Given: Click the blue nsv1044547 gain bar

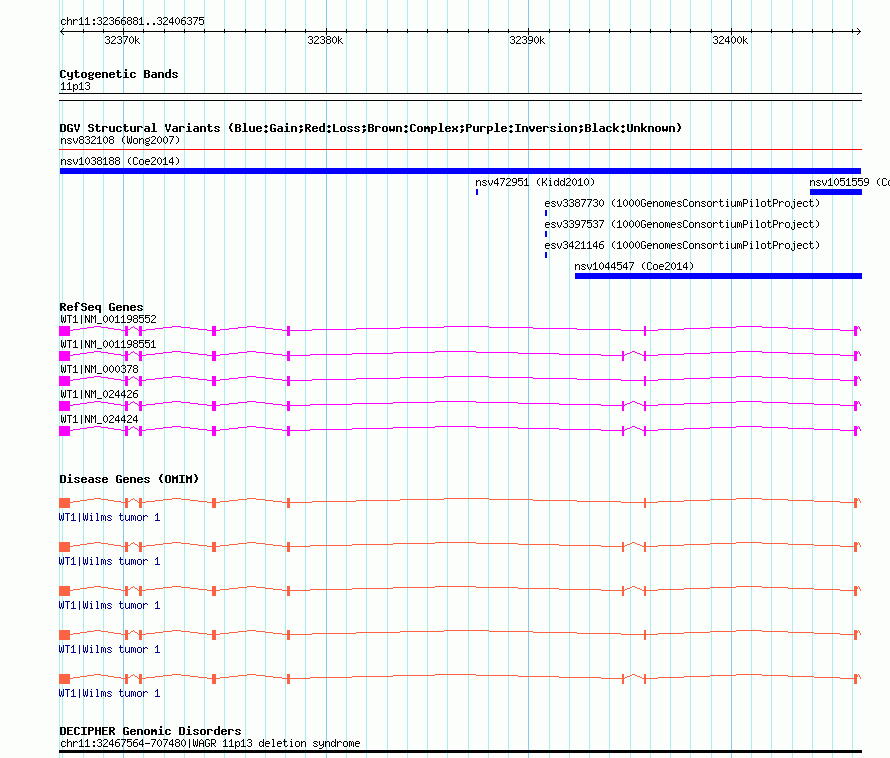Looking at the screenshot, I should (718, 276).
